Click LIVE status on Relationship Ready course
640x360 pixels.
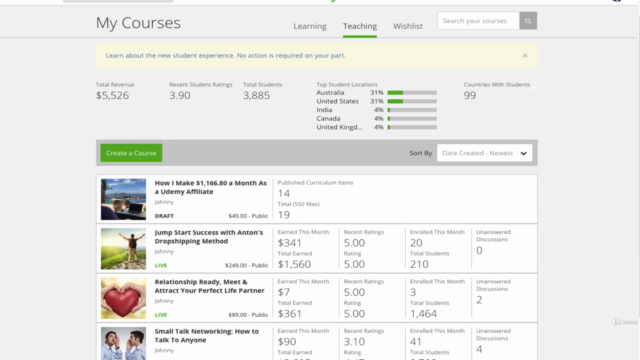coord(161,315)
